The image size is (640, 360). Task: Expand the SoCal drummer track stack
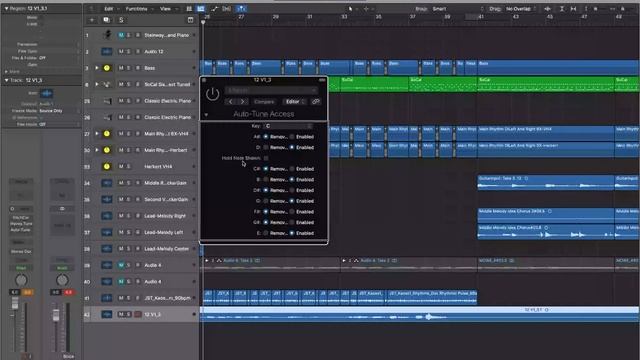97,84
